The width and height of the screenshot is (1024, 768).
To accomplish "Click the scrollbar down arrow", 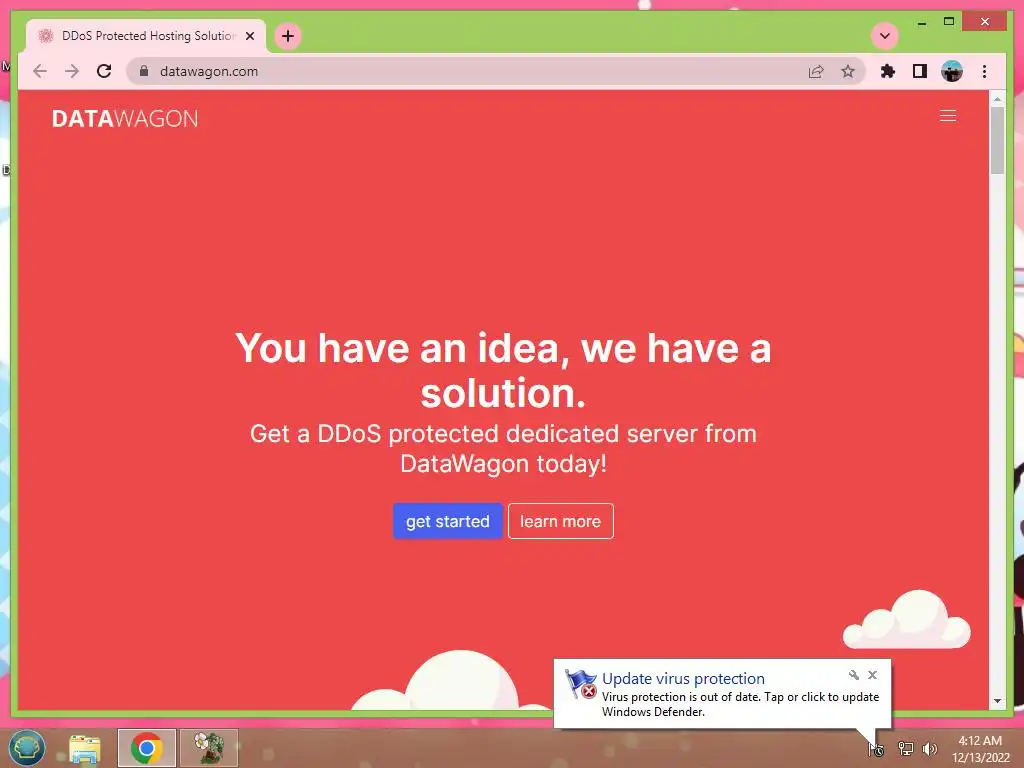I will click(x=997, y=701).
